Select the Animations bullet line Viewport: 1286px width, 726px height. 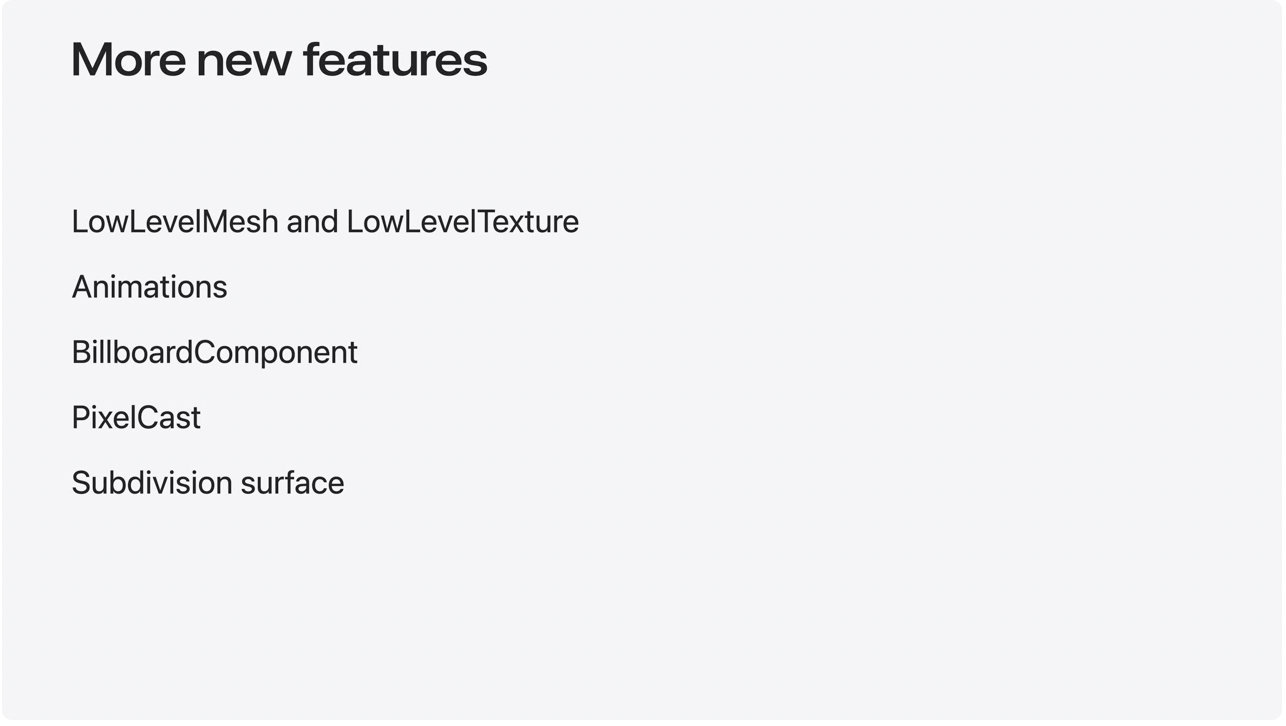pos(149,287)
